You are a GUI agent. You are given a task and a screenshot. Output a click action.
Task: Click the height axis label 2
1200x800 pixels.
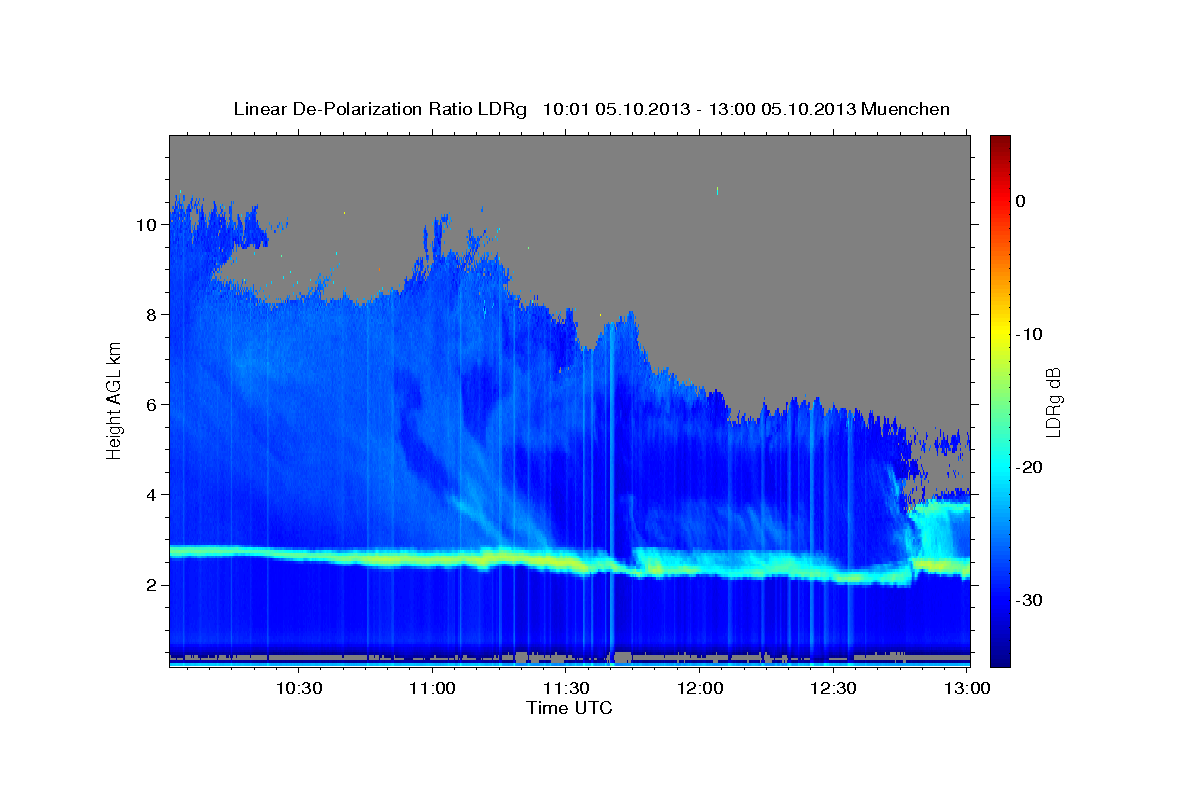pos(152,585)
